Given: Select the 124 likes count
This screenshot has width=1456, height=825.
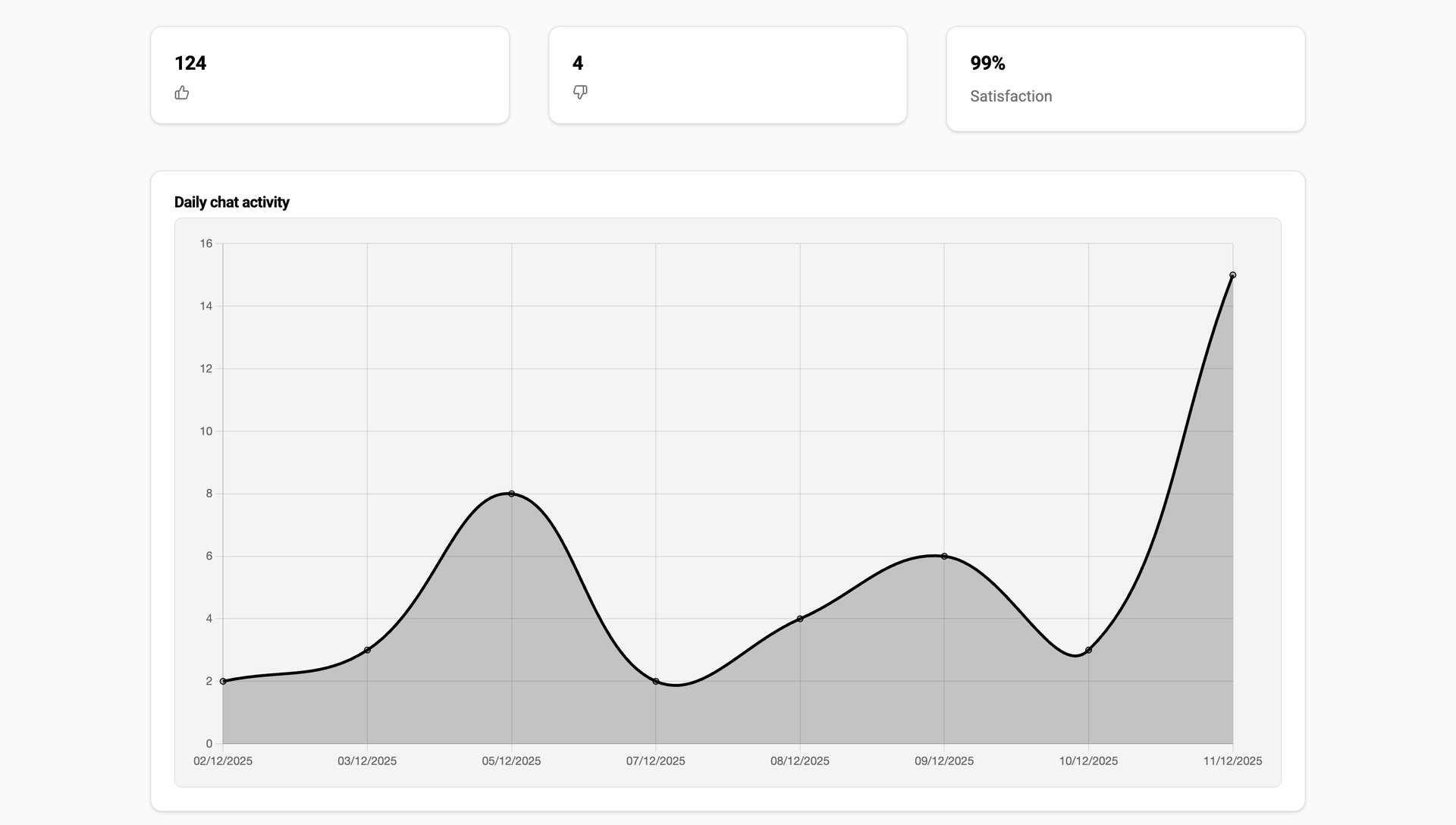Looking at the screenshot, I should click(190, 64).
